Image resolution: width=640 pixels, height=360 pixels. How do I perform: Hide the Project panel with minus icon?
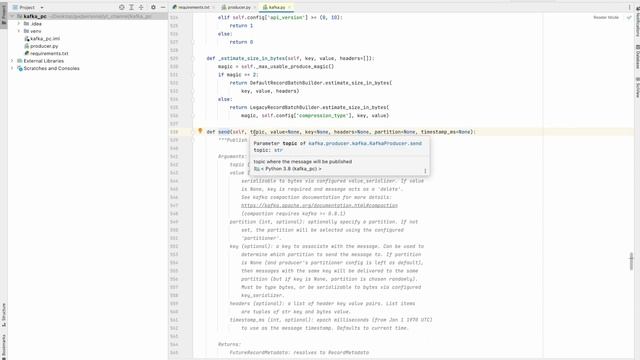(163, 7)
